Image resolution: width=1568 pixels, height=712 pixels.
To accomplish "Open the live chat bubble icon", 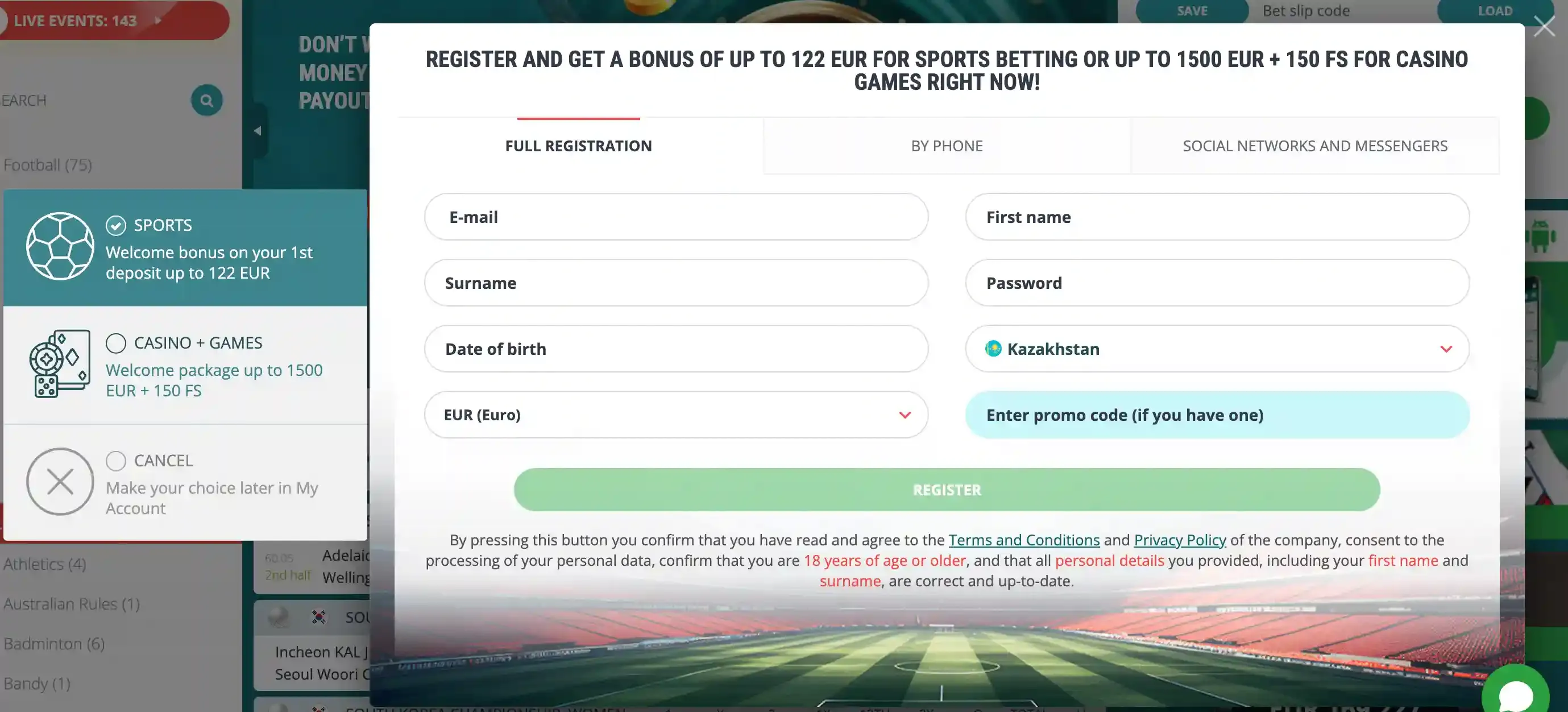I will [1516, 694].
